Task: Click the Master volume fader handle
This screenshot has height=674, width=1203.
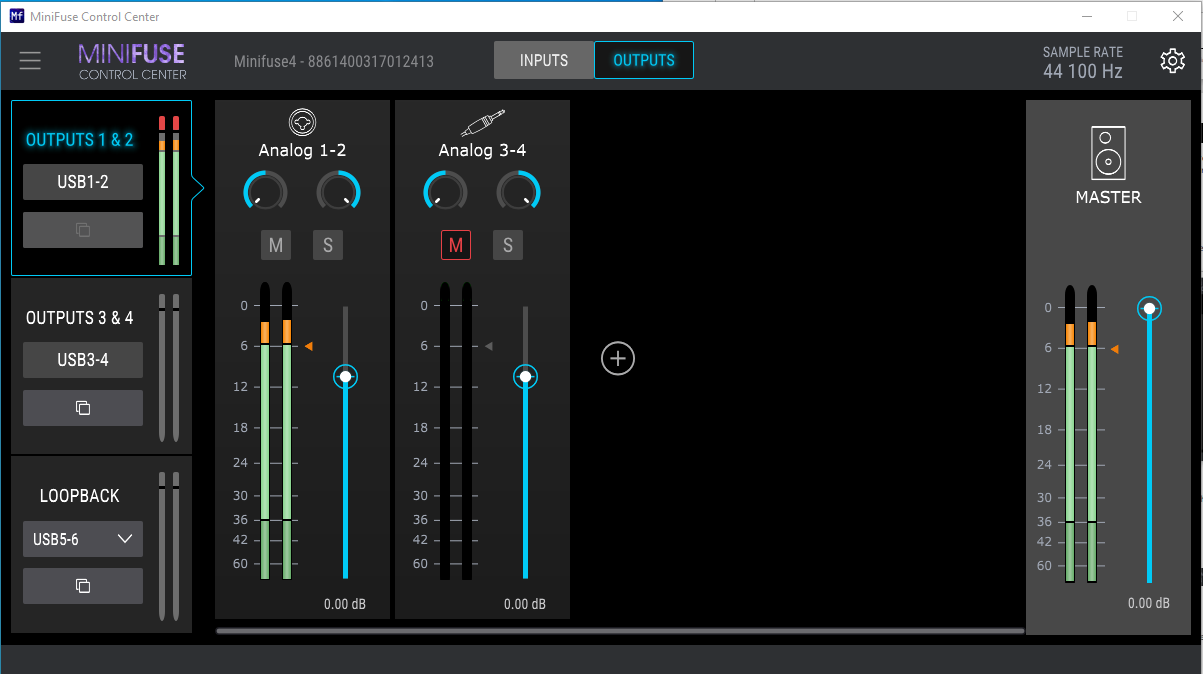Action: click(1150, 309)
